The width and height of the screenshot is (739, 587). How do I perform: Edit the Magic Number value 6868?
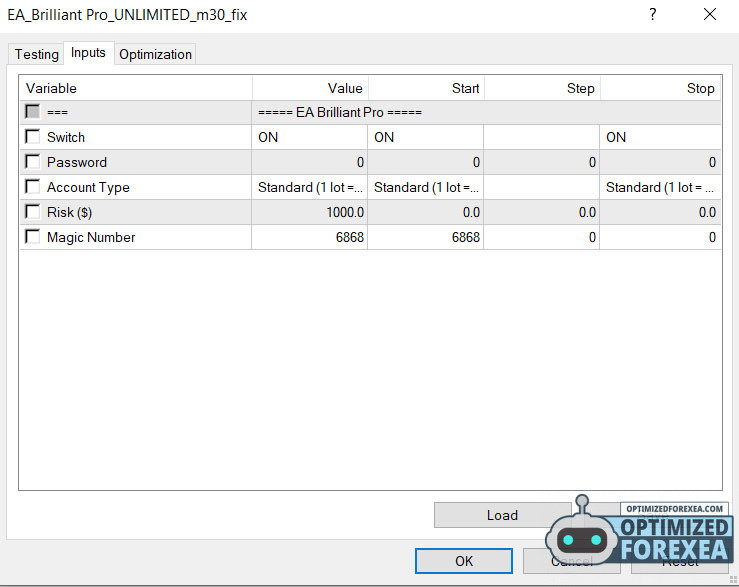[x=310, y=237]
